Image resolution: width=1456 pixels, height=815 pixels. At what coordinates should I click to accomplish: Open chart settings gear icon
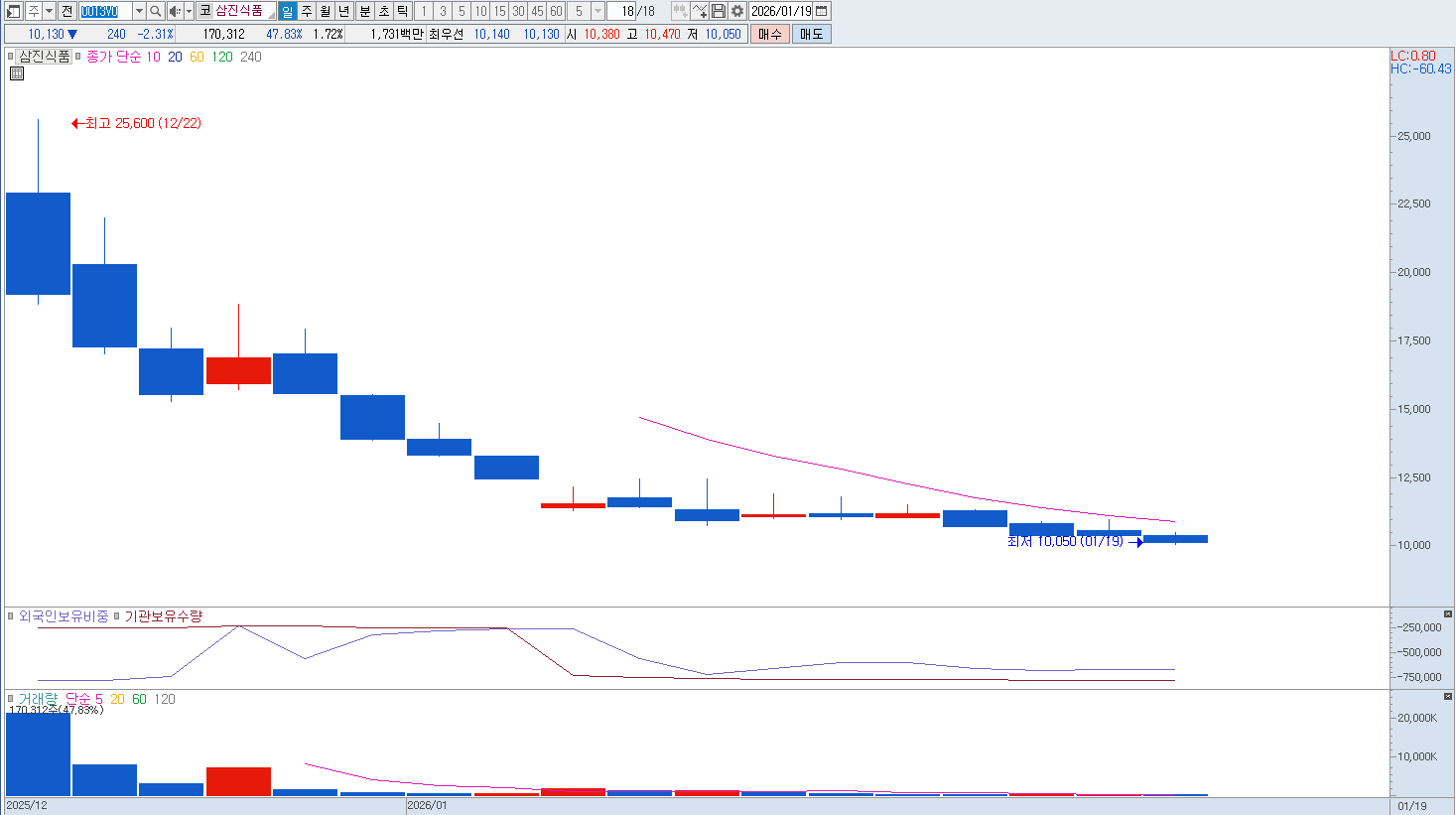737,11
